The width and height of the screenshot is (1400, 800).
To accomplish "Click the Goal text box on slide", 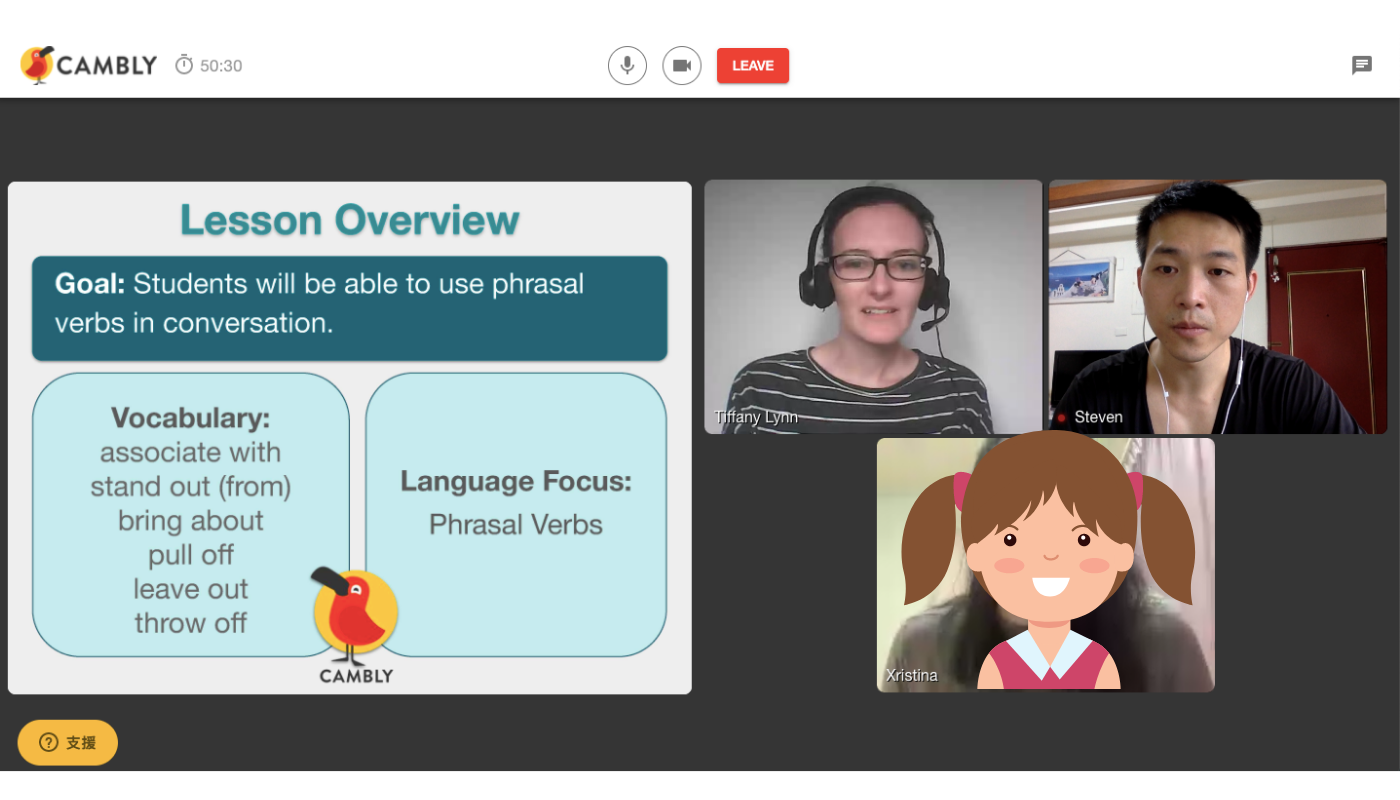I will point(350,308).
